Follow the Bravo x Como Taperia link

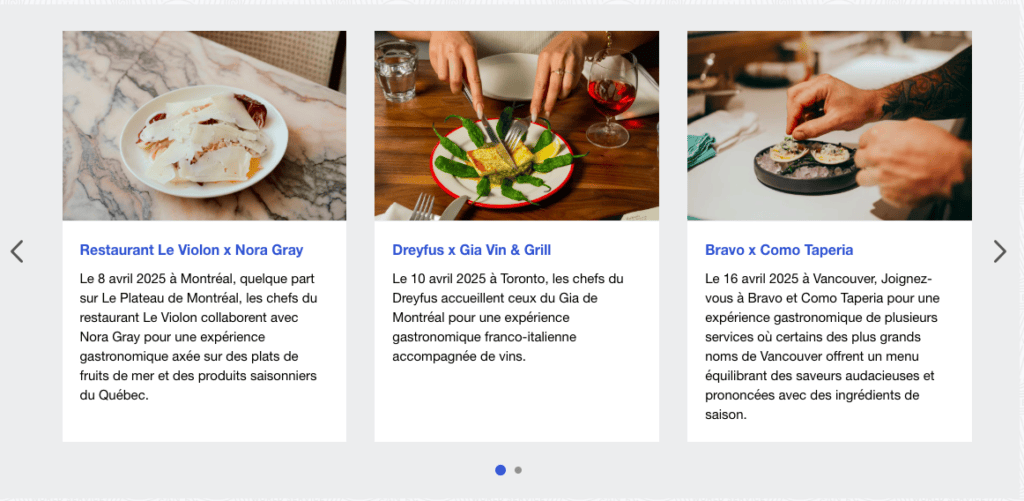(779, 250)
